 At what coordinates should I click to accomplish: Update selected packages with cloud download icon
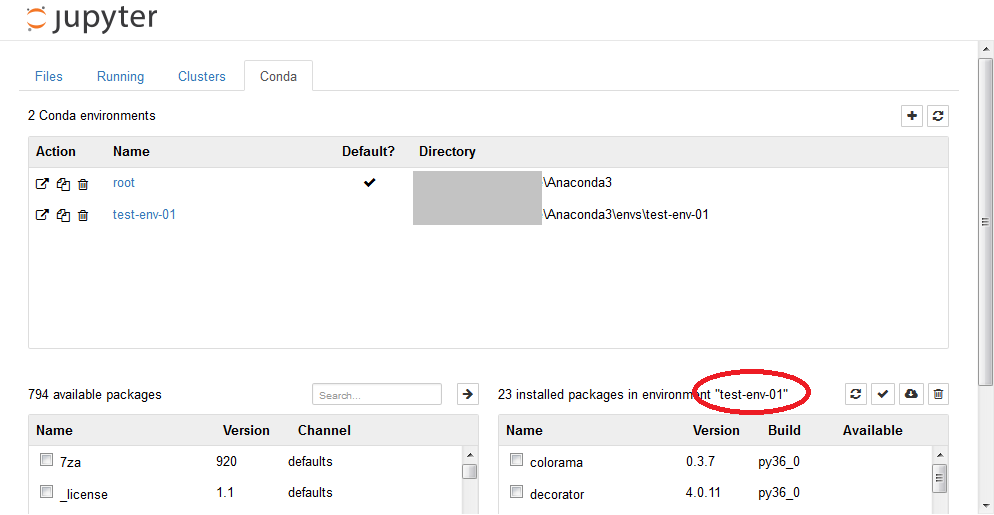click(911, 394)
